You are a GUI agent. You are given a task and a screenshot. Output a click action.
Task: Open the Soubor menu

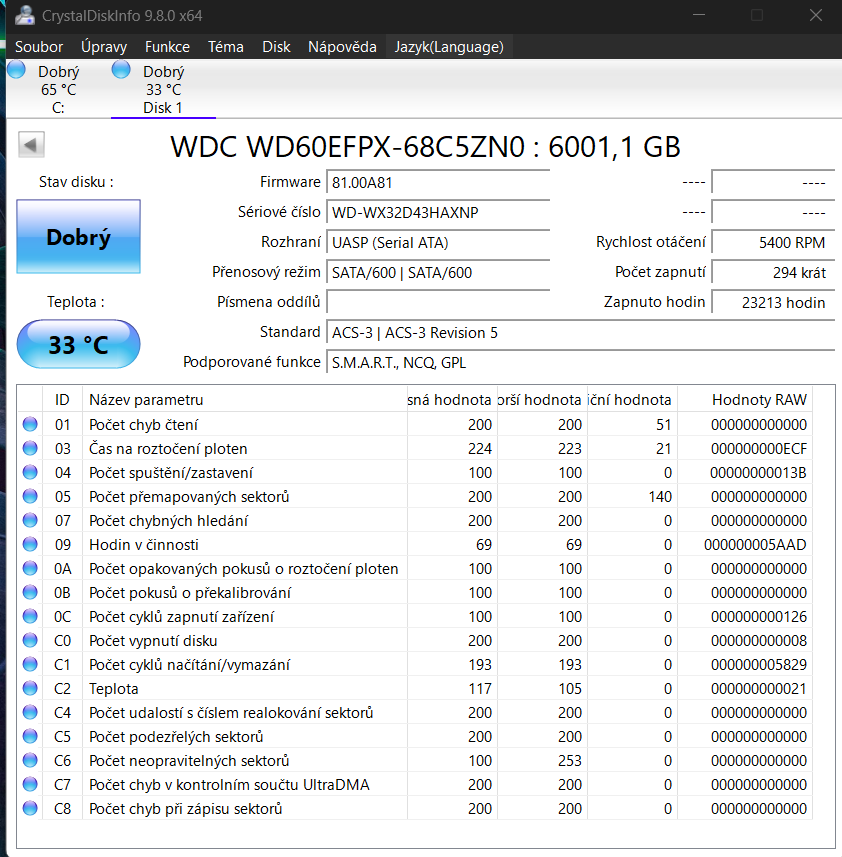39,47
